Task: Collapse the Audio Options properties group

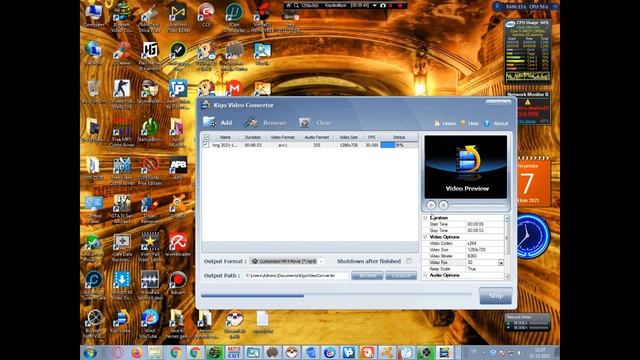Action: (x=425, y=275)
